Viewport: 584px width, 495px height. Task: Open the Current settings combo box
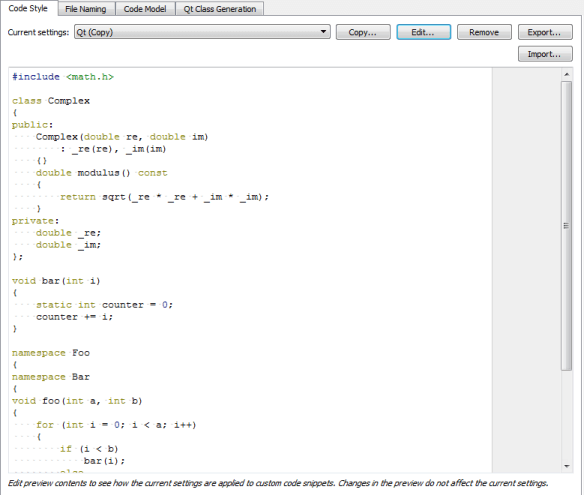(202, 32)
